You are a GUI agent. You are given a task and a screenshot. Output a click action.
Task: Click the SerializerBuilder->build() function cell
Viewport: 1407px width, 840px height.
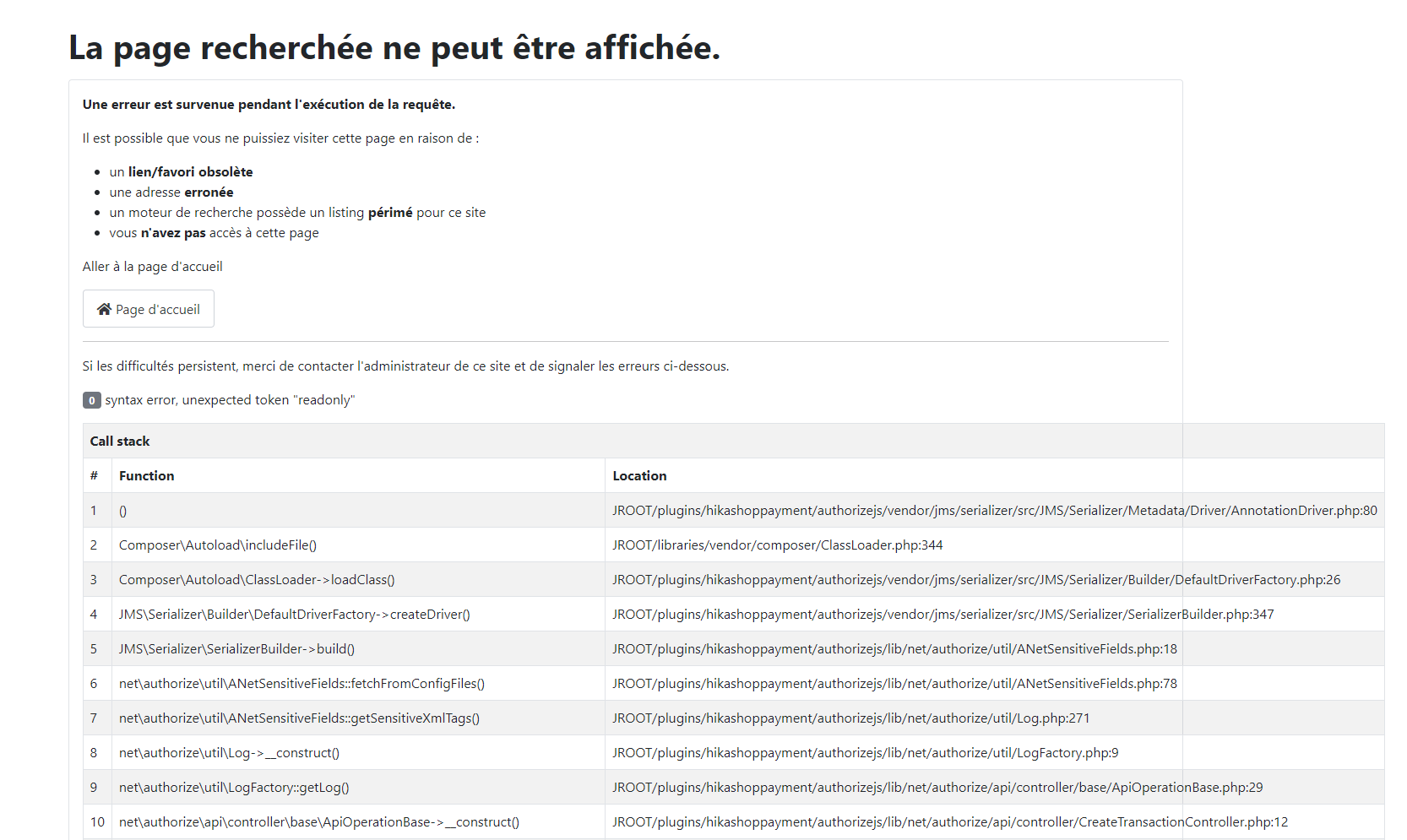(x=236, y=648)
